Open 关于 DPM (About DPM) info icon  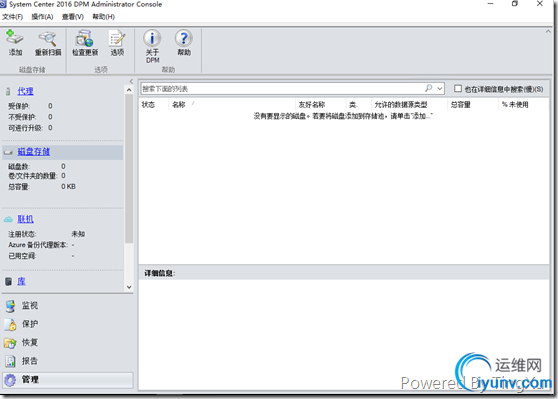[x=152, y=38]
